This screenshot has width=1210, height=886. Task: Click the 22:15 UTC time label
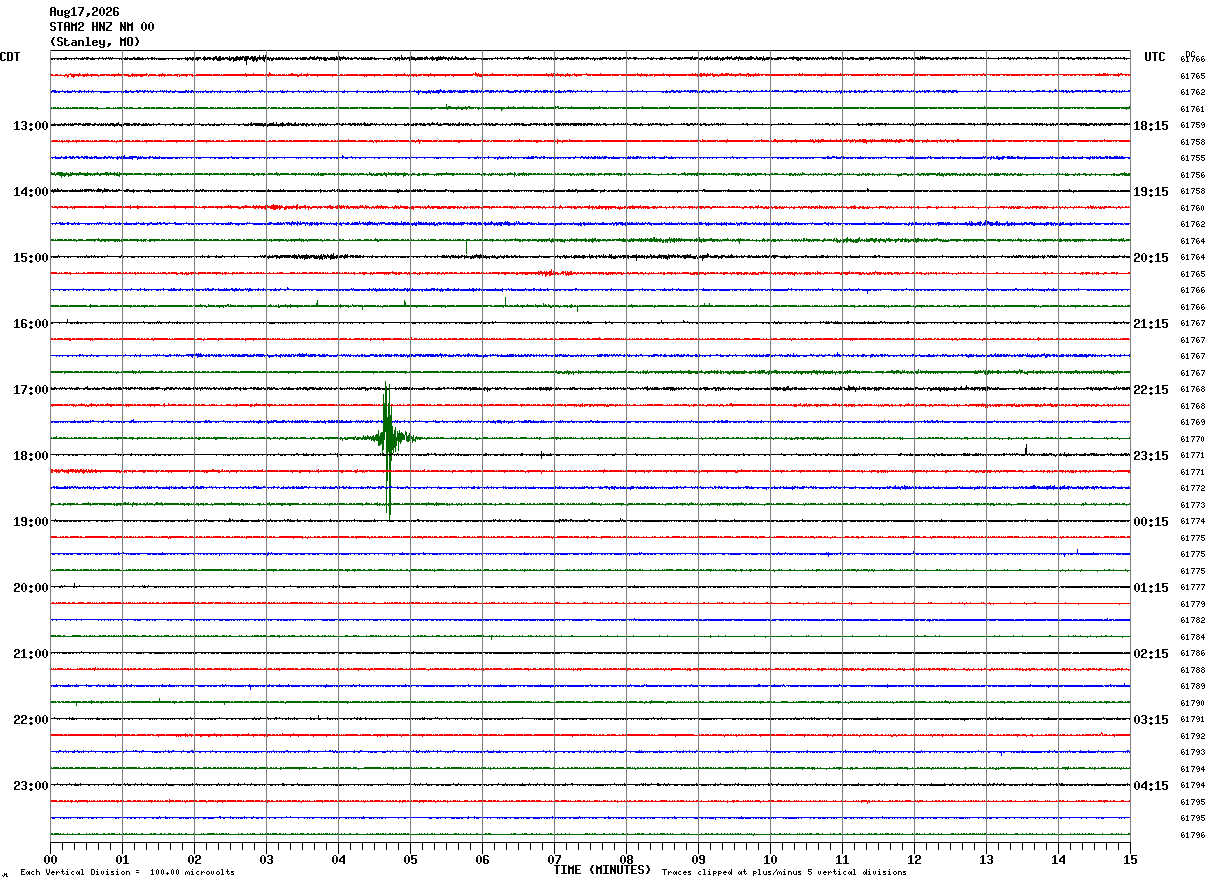pos(1151,390)
